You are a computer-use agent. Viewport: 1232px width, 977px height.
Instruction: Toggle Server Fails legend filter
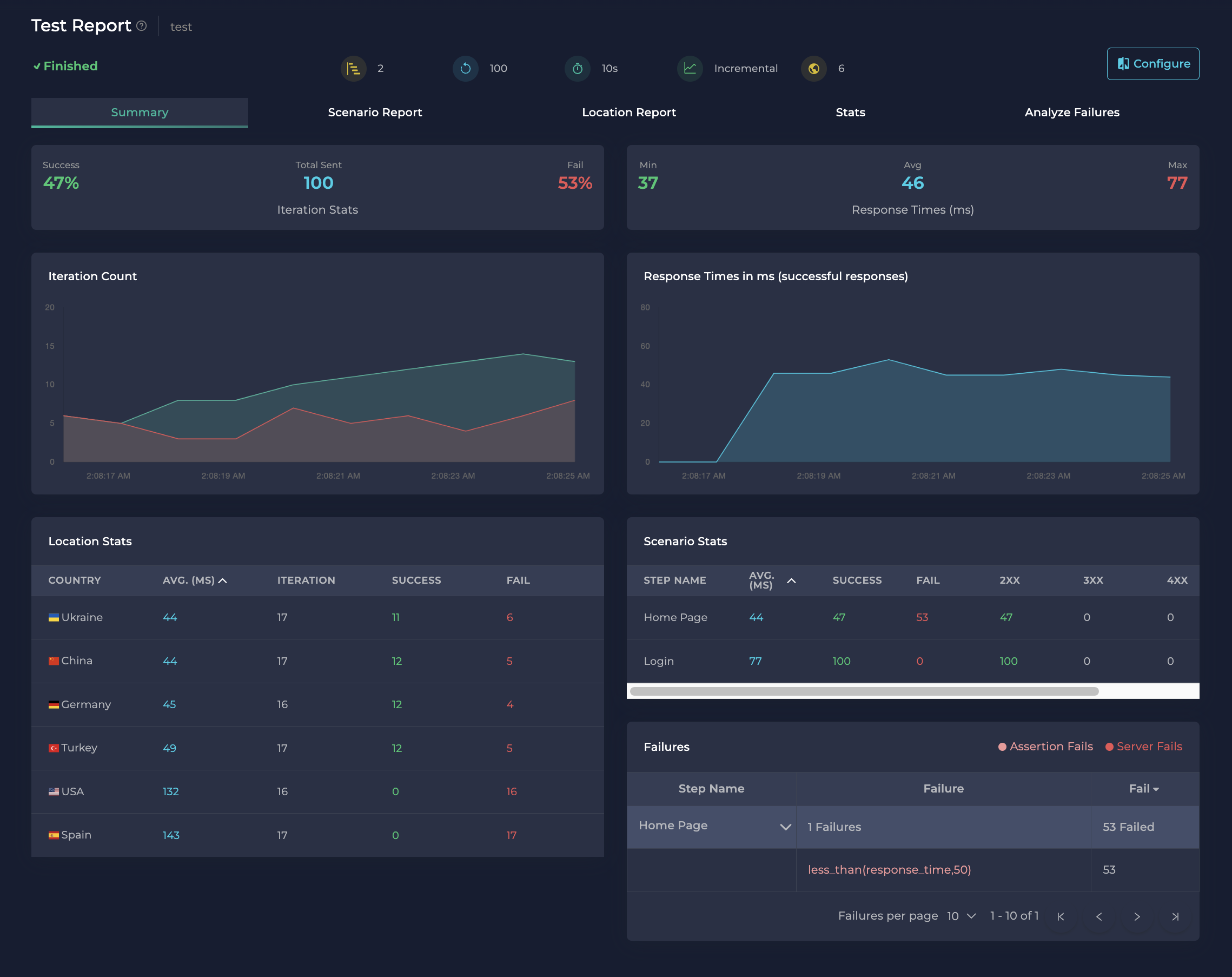pyautogui.click(x=1143, y=747)
